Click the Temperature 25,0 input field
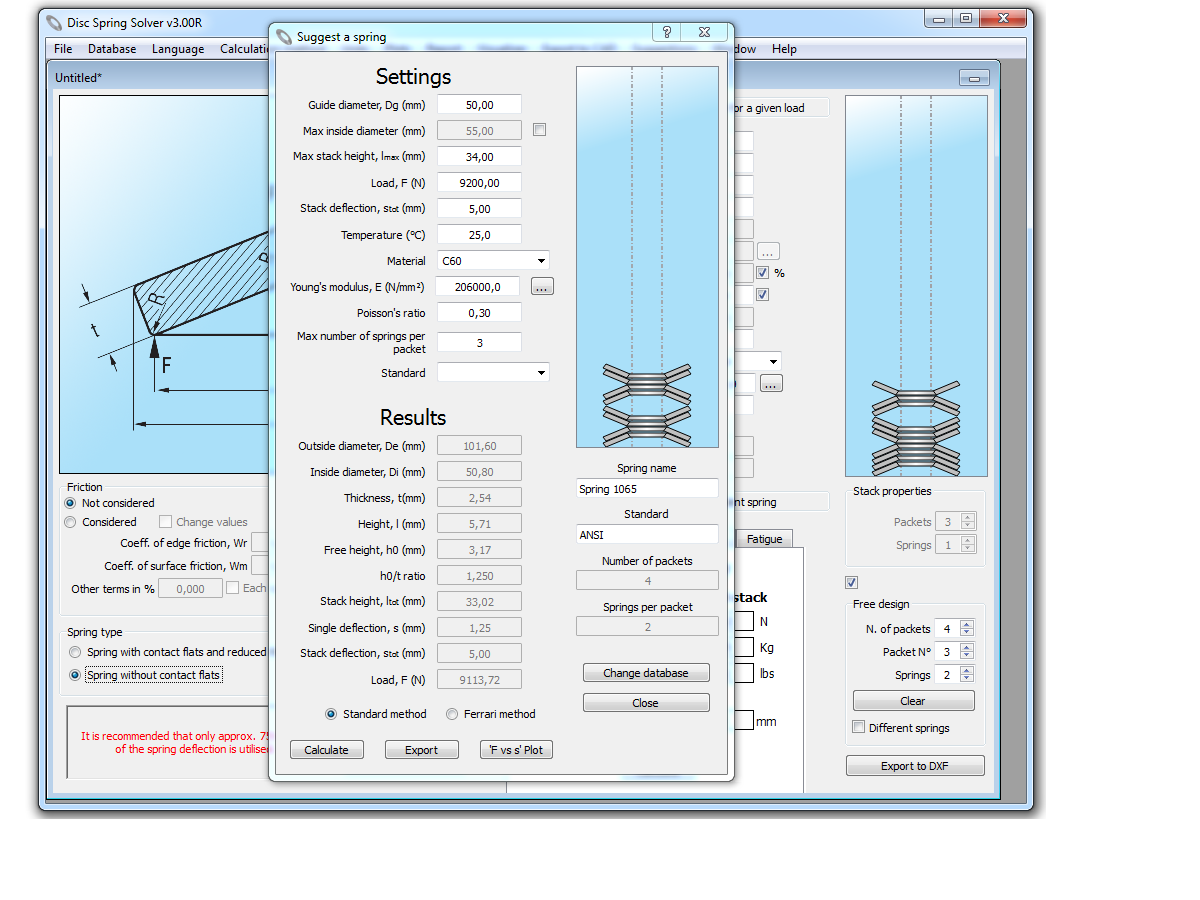1200x900 pixels. tap(479, 235)
